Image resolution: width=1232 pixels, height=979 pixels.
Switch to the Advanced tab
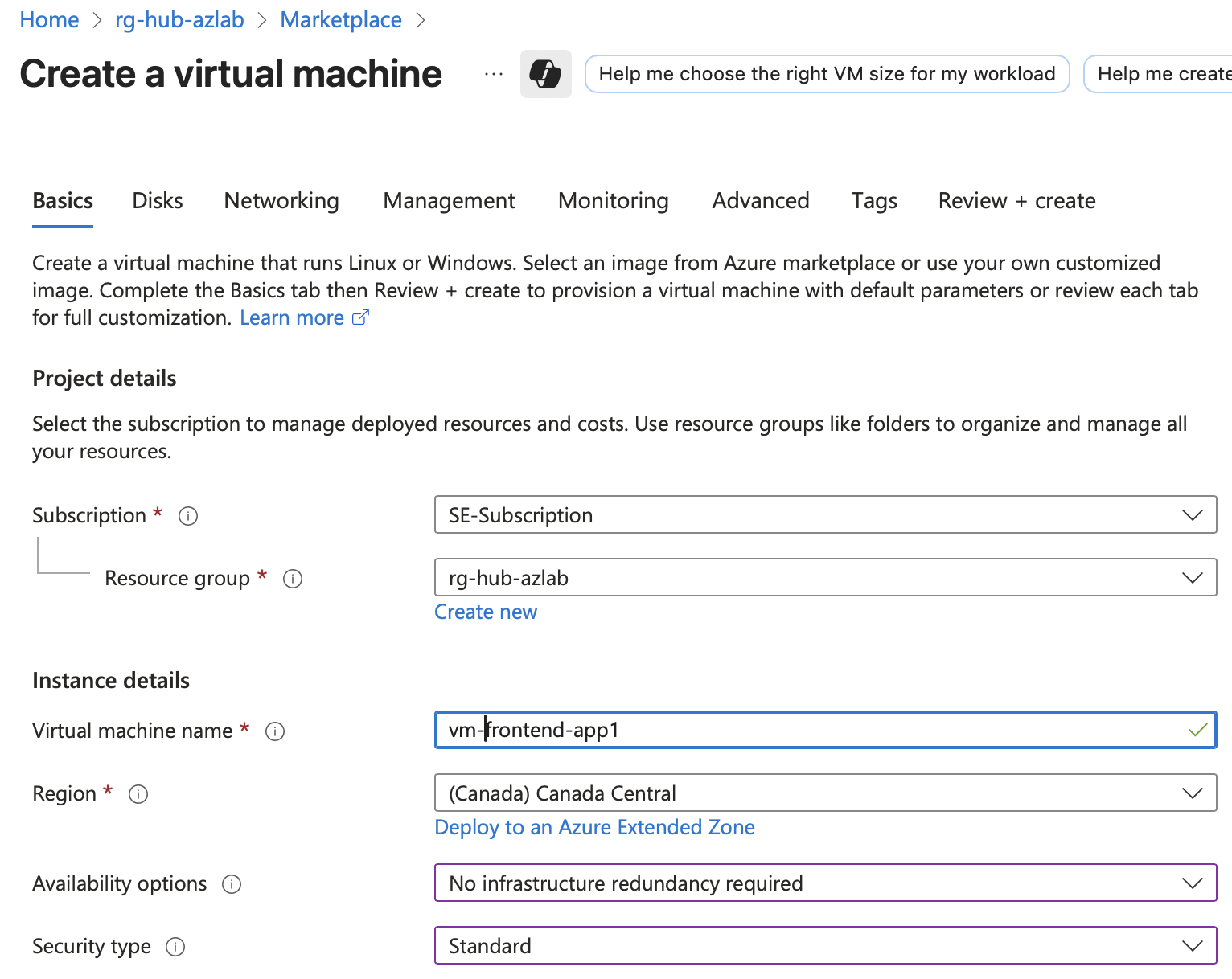point(761,201)
